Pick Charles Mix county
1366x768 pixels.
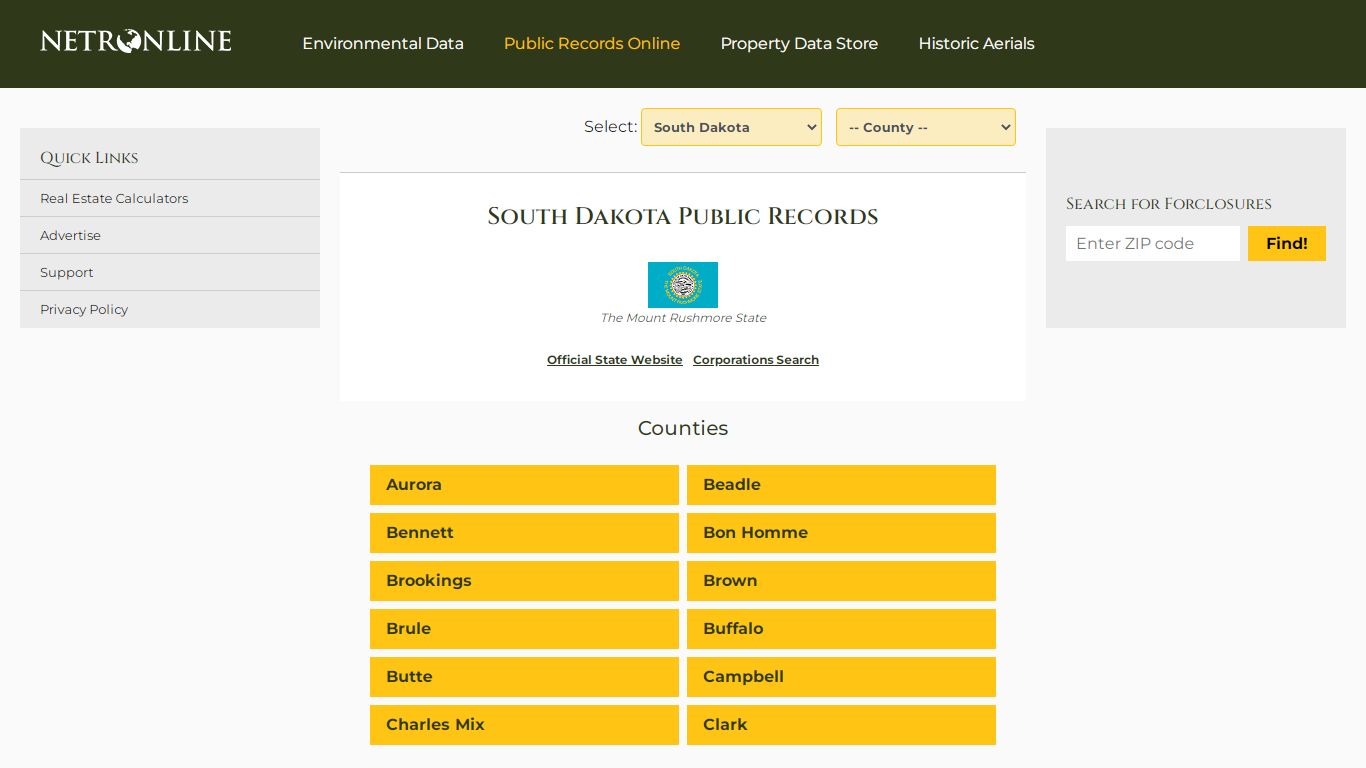(x=524, y=725)
